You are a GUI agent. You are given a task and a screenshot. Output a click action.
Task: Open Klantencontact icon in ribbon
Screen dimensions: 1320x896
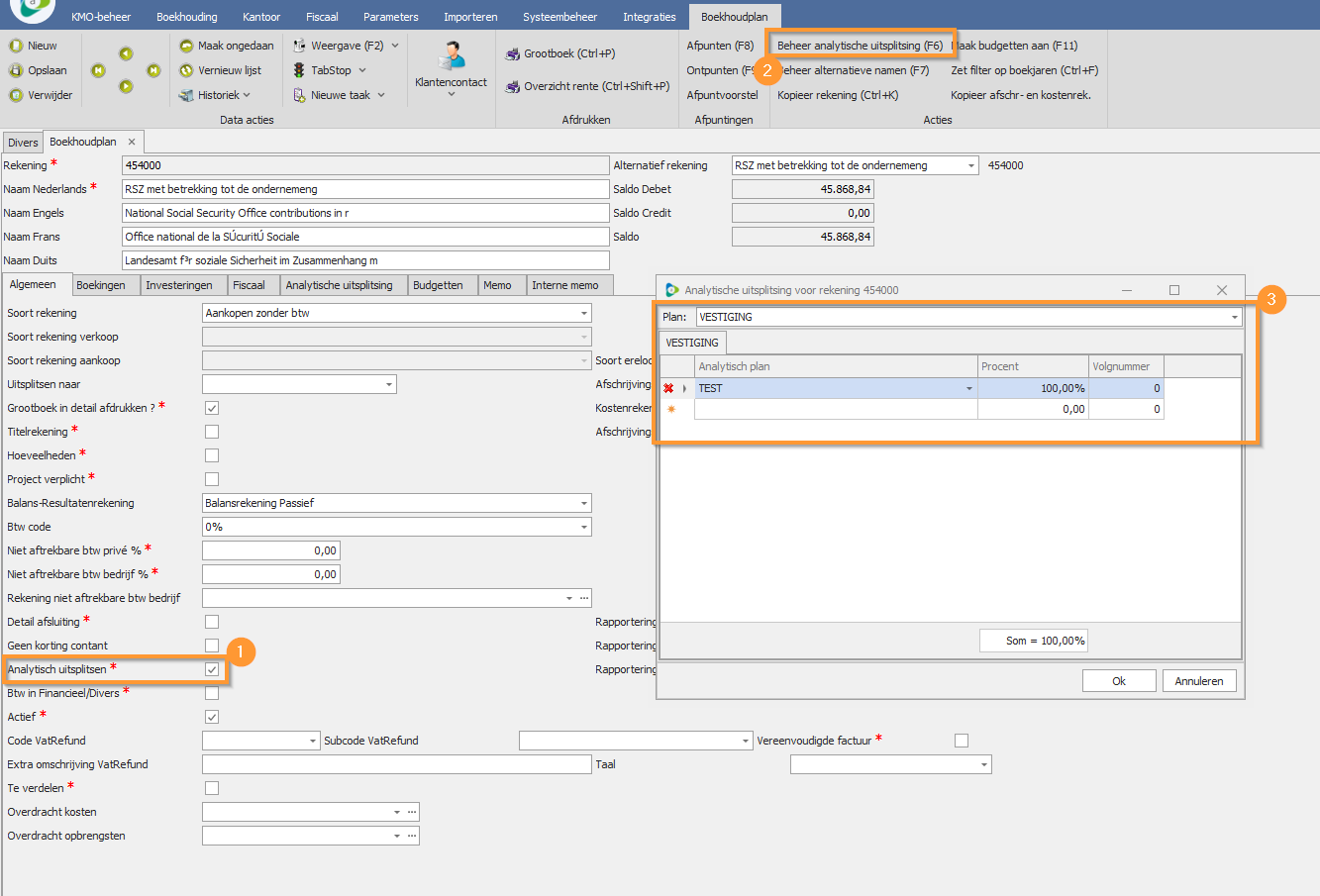tap(452, 57)
